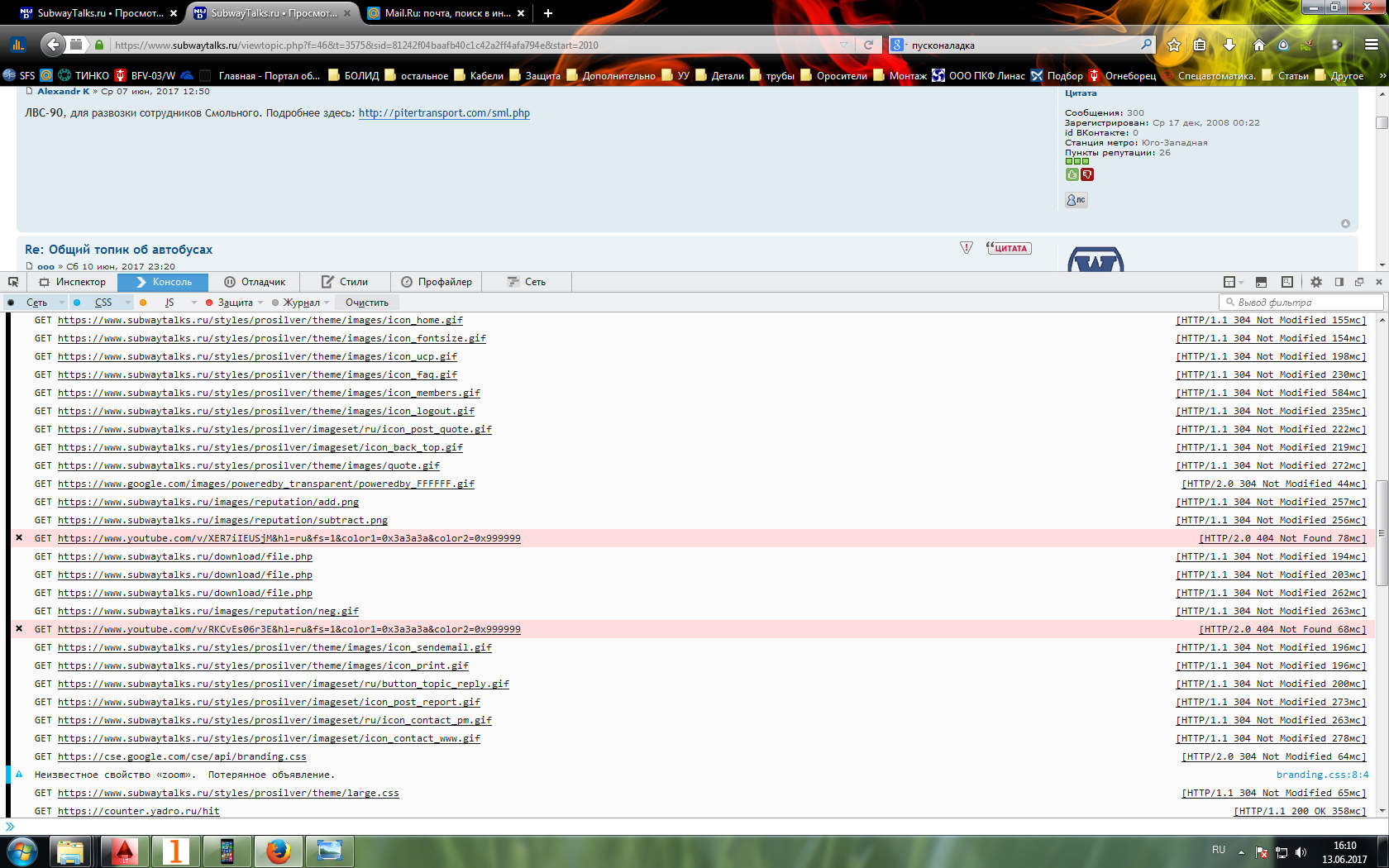The height and width of the screenshot is (868, 1389).
Task: Toggle the Сеть console filter
Action: 36,303
